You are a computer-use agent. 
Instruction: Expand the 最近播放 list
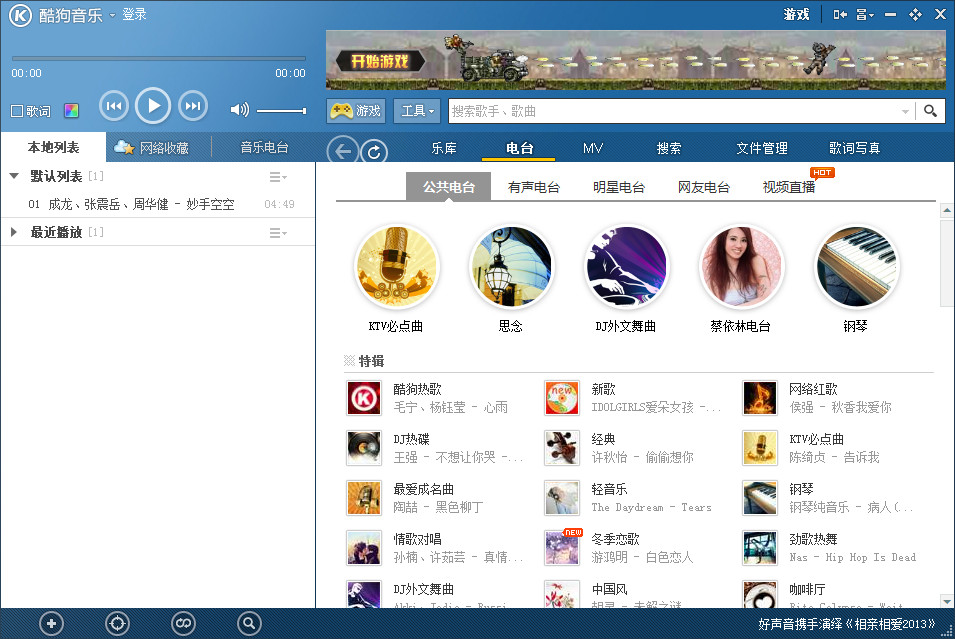[13, 232]
